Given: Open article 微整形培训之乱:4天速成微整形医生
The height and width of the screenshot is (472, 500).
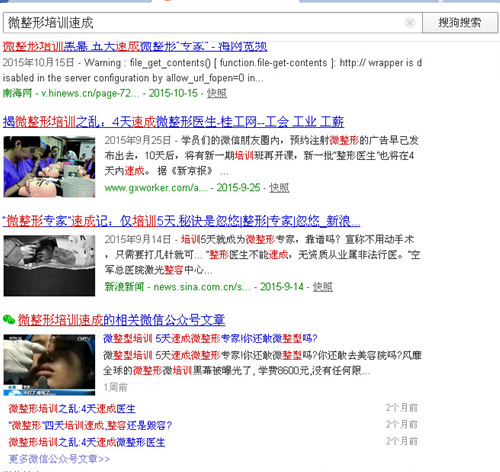Looking at the screenshot, I should pyautogui.click(x=87, y=443).
